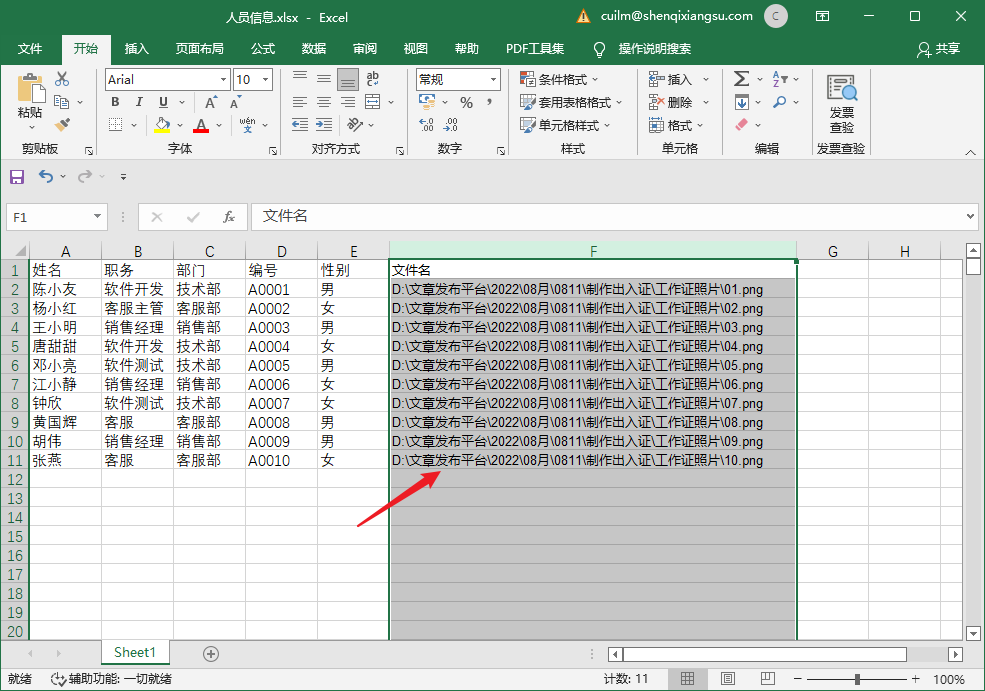
Task: Decrease font size with smaller A
Action: point(236,102)
